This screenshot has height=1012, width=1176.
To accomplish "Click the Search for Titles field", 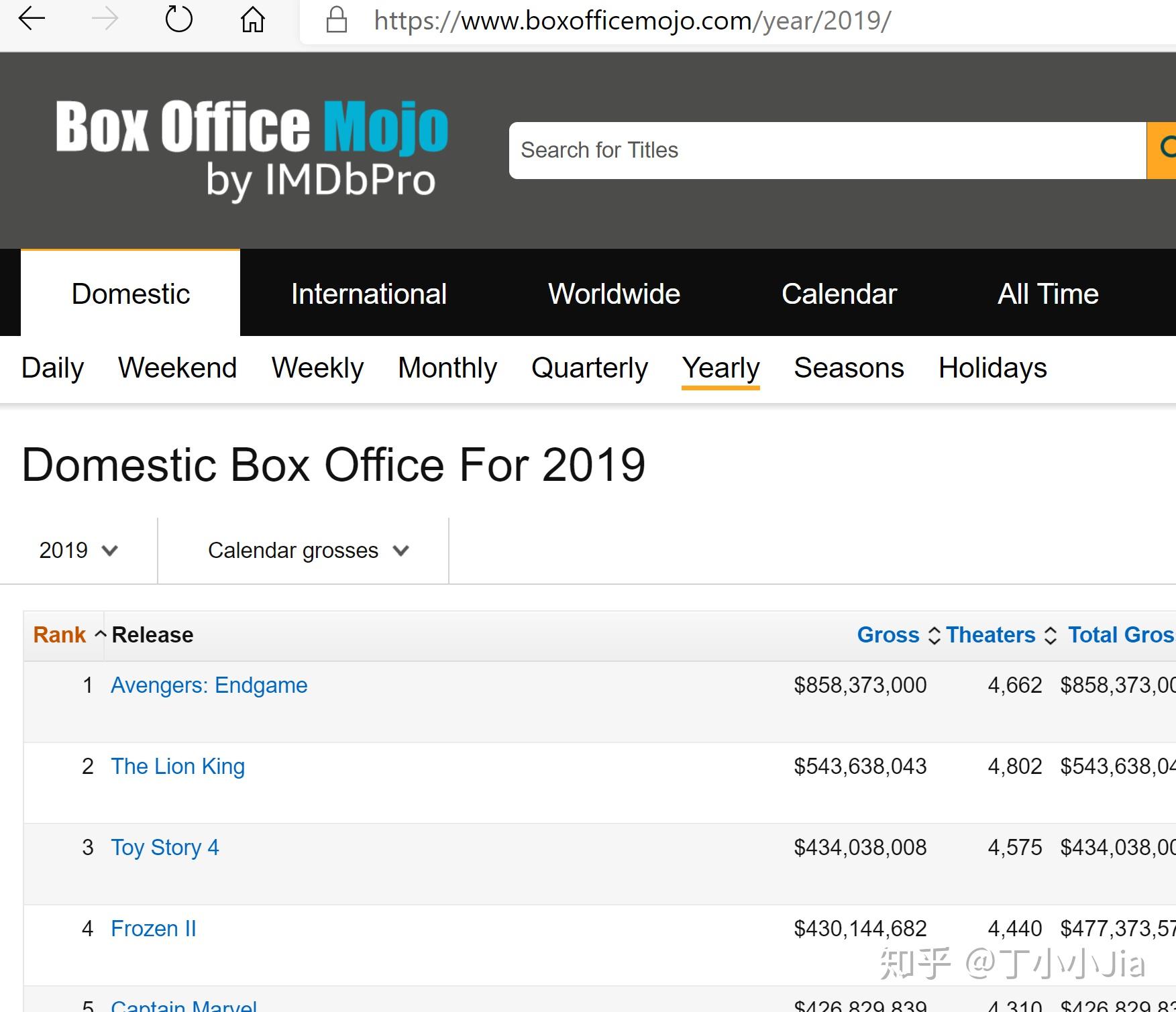I will tap(826, 150).
